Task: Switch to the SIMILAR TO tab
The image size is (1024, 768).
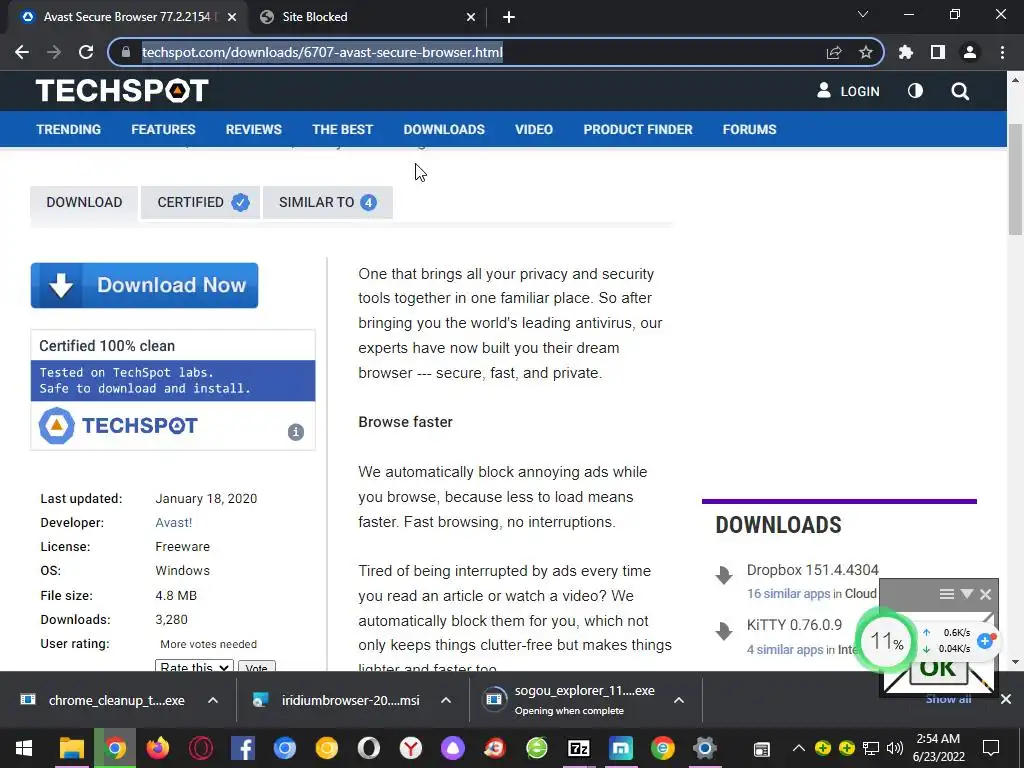Action: point(327,202)
